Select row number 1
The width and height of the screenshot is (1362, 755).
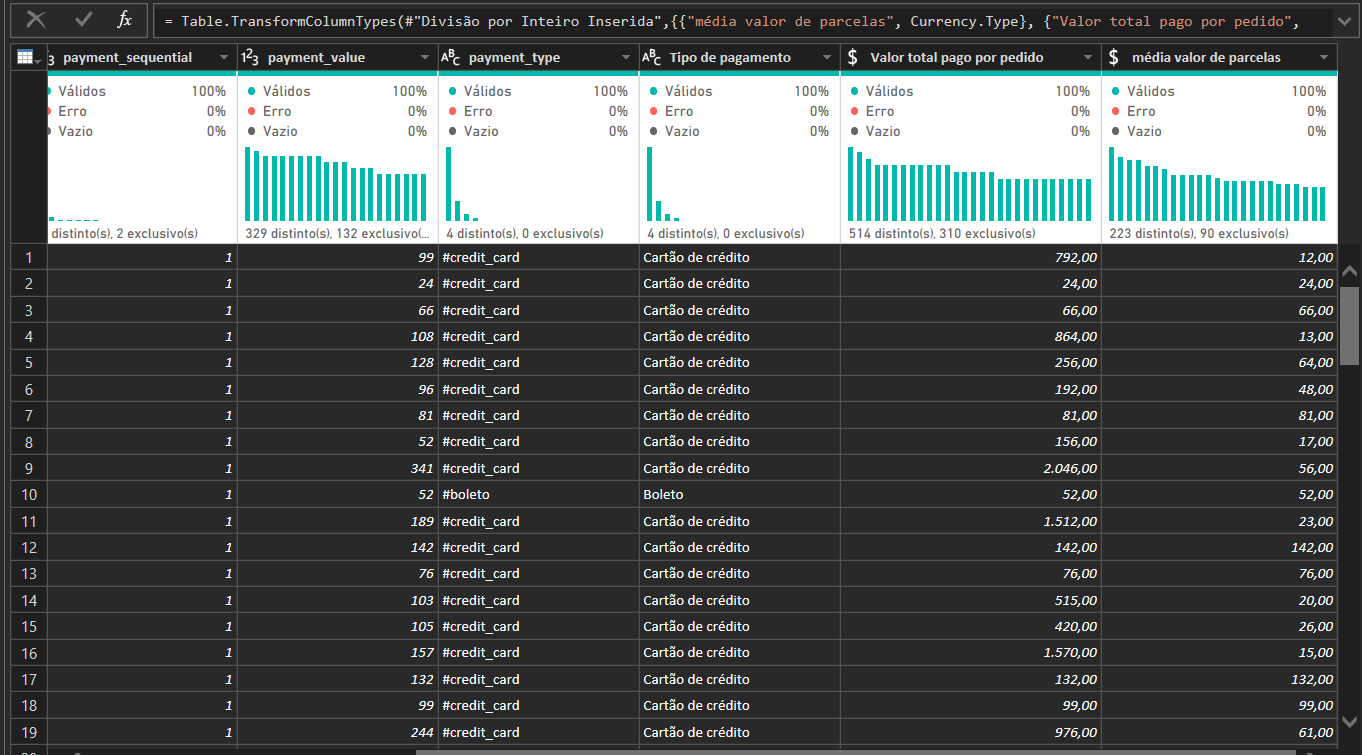click(x=29, y=257)
